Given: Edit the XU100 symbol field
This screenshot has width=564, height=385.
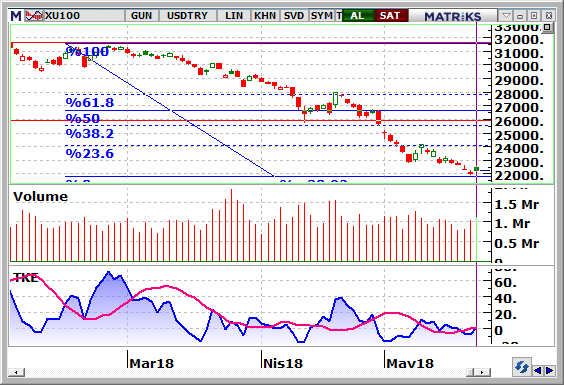Looking at the screenshot, I should (x=85, y=16).
